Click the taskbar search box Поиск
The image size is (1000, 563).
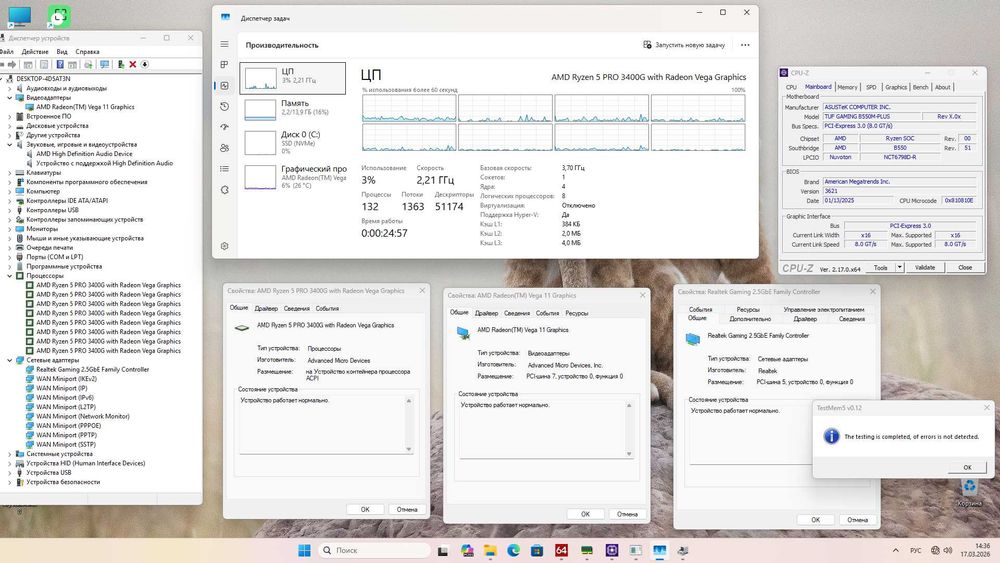point(374,550)
